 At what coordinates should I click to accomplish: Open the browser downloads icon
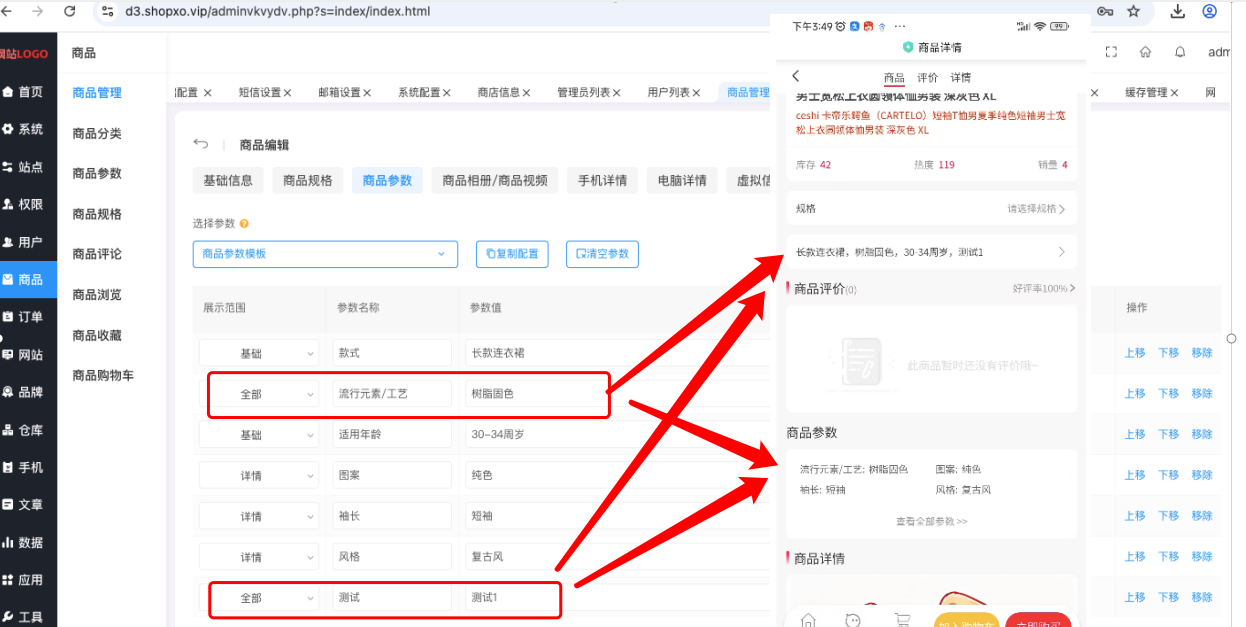pyautogui.click(x=1178, y=11)
